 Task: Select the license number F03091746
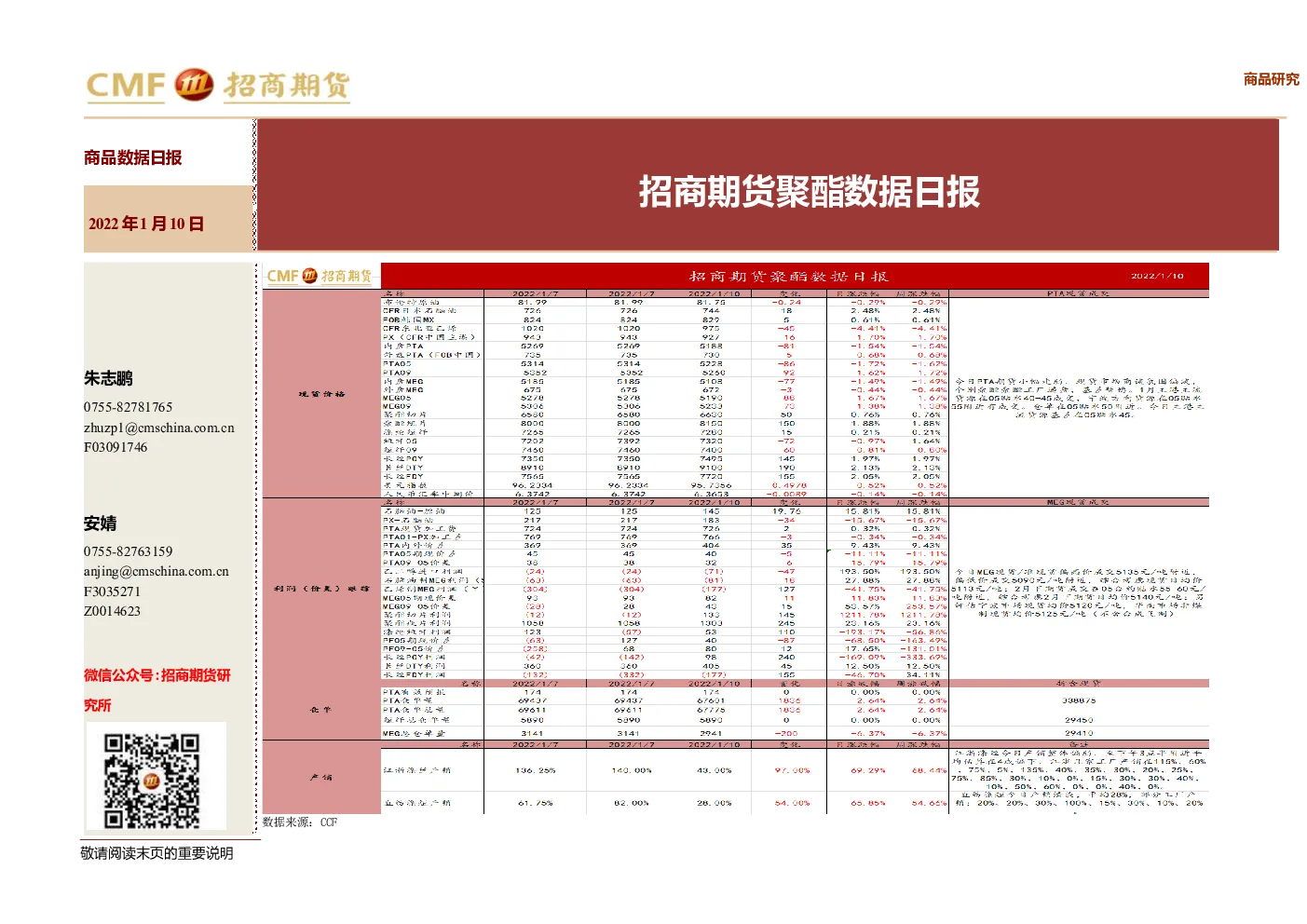116,447
